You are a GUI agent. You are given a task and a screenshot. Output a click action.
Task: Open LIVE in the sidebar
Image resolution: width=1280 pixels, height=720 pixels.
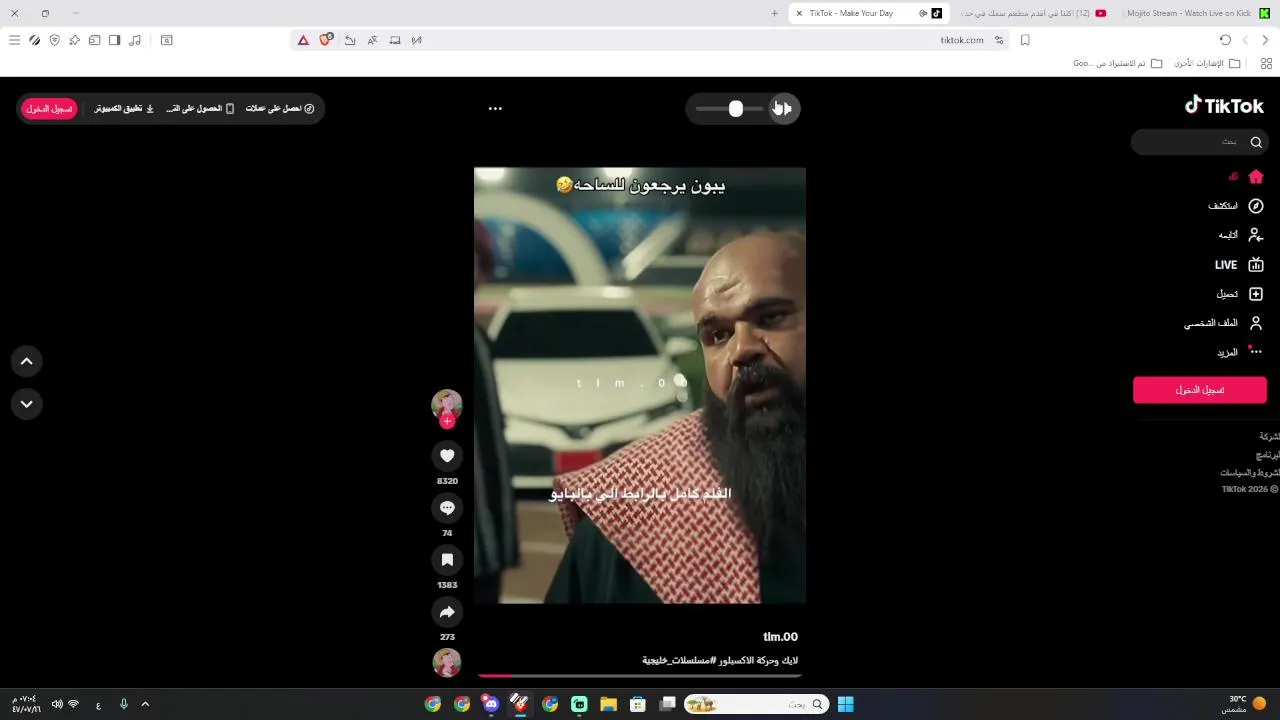coord(1239,265)
